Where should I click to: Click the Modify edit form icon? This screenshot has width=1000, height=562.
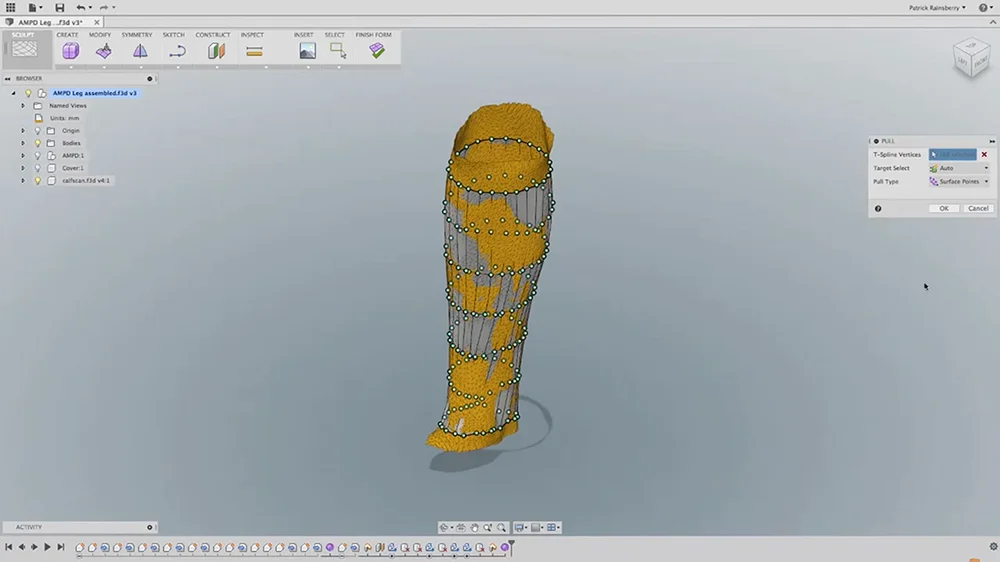(103, 51)
